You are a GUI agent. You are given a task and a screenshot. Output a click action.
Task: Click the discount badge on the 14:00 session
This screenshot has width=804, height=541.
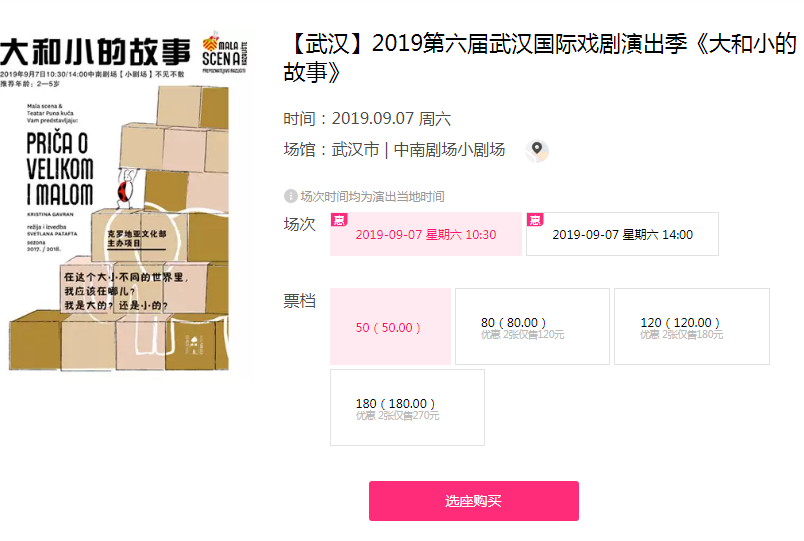pyautogui.click(x=535, y=220)
